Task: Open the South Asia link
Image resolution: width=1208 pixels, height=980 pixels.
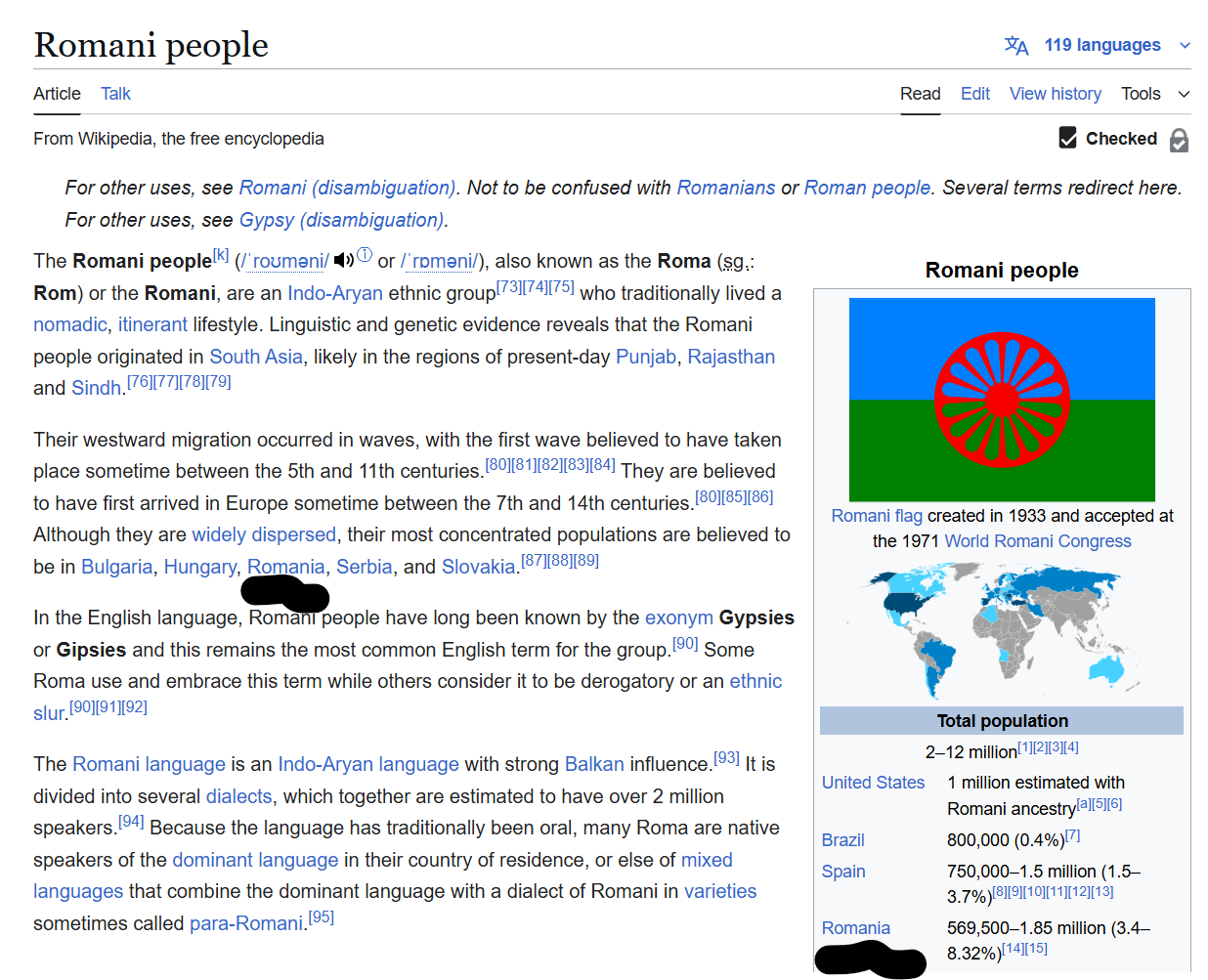Action: [x=256, y=357]
